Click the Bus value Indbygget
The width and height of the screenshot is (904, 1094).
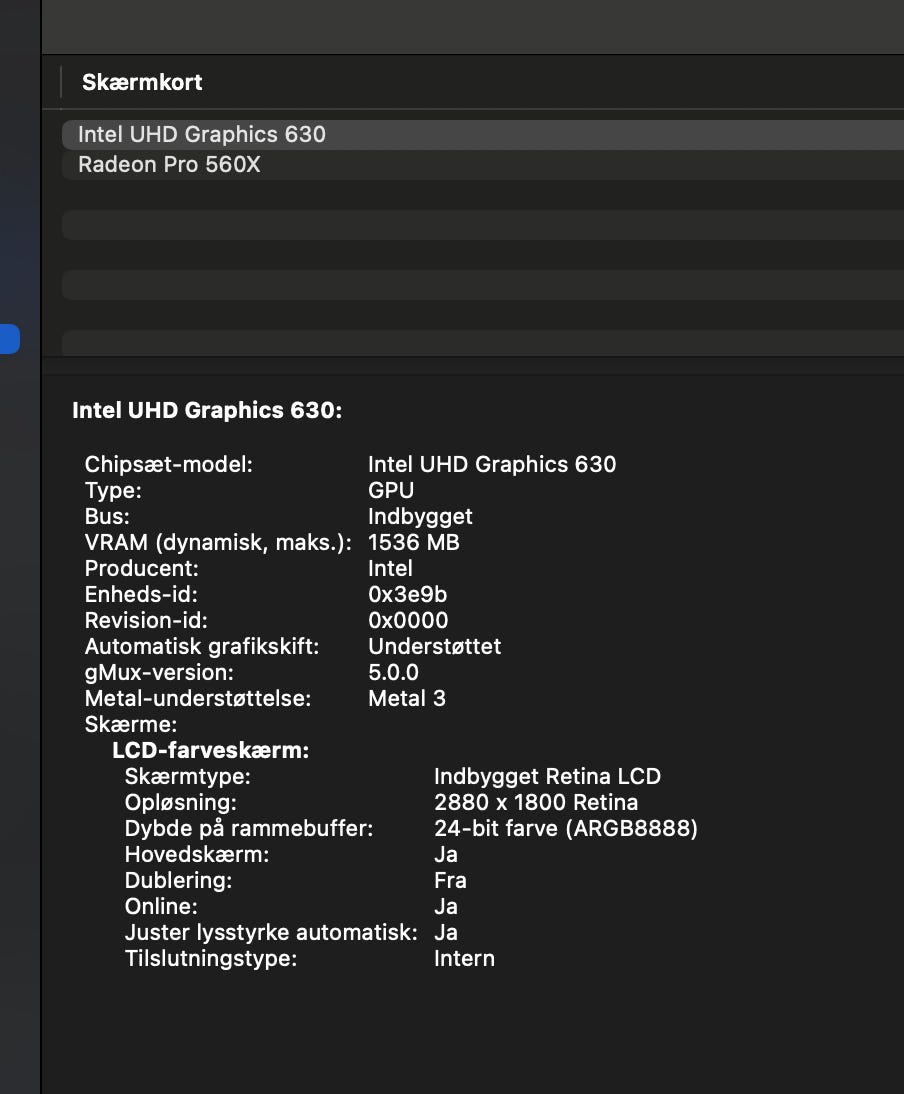coord(420,516)
